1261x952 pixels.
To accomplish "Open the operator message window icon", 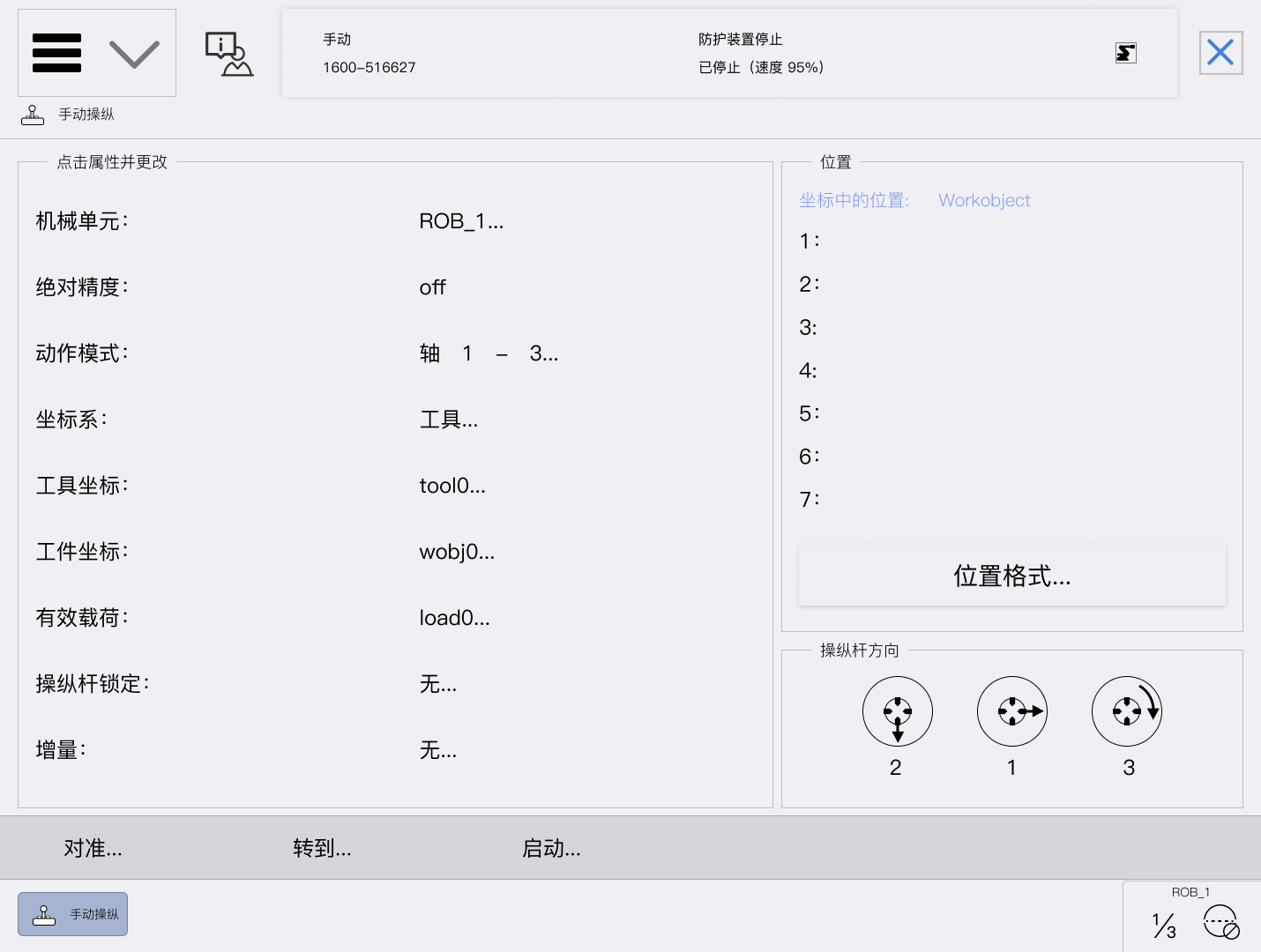I will 228,54.
